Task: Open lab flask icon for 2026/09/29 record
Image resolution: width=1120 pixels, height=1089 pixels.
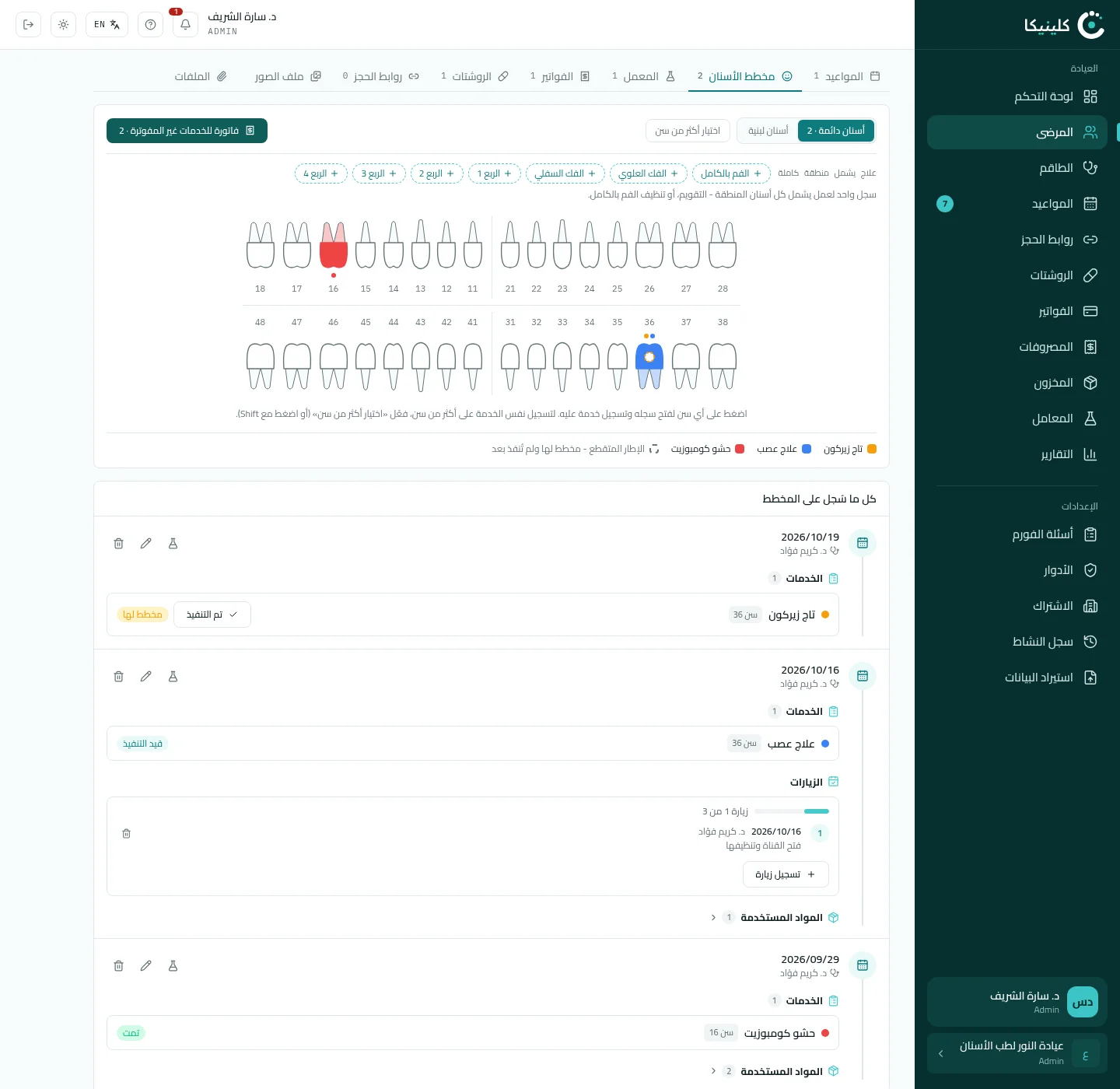Action: click(173, 966)
